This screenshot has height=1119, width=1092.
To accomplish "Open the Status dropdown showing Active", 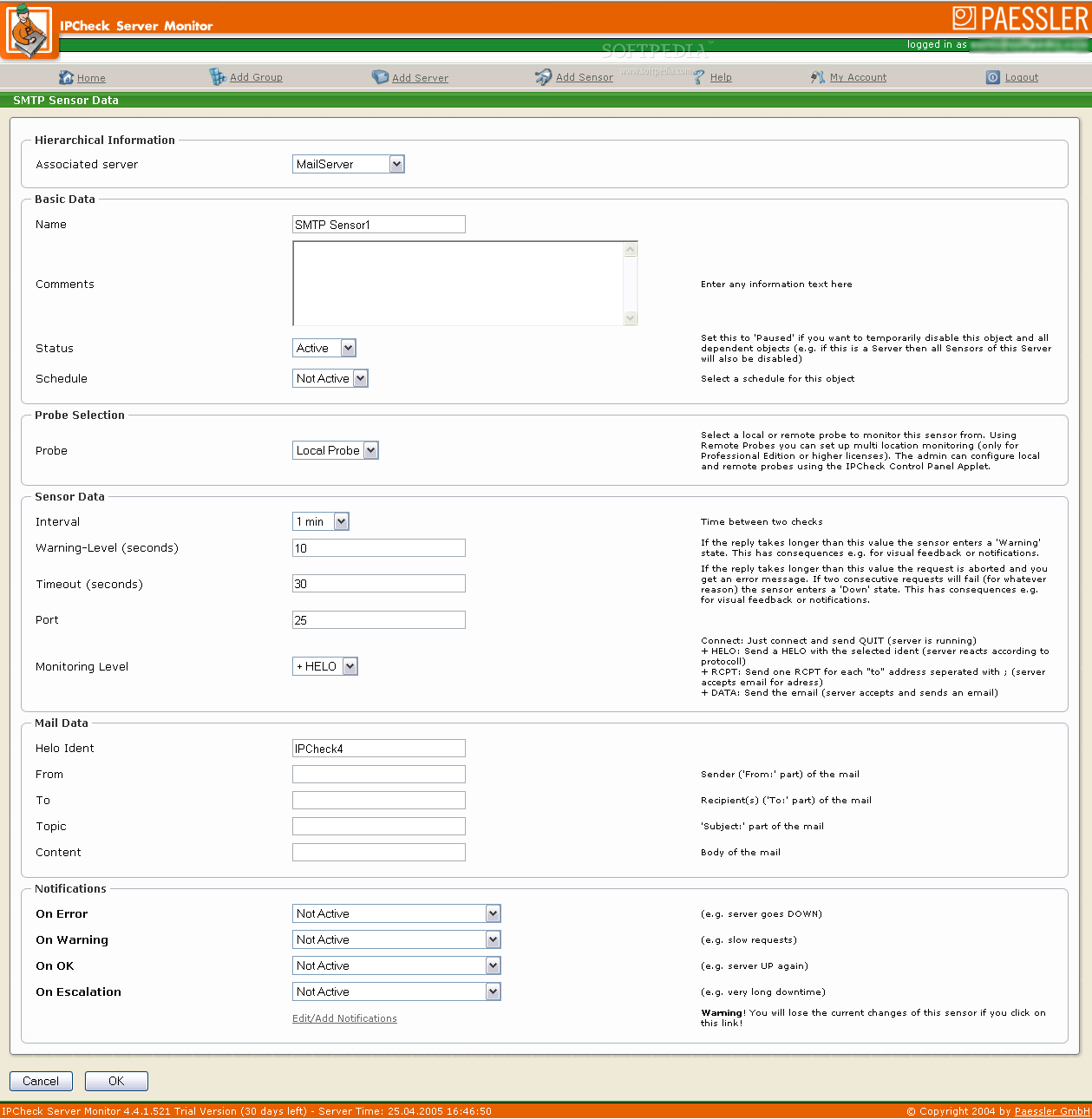I will click(324, 348).
